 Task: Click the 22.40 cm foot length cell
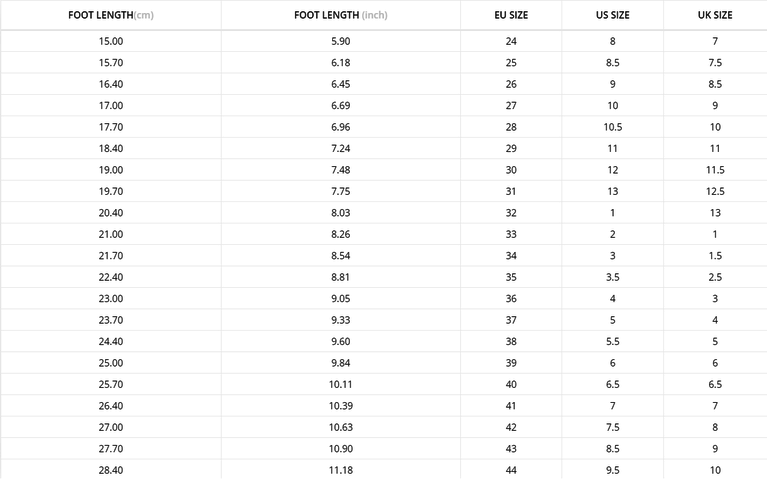[111, 277]
